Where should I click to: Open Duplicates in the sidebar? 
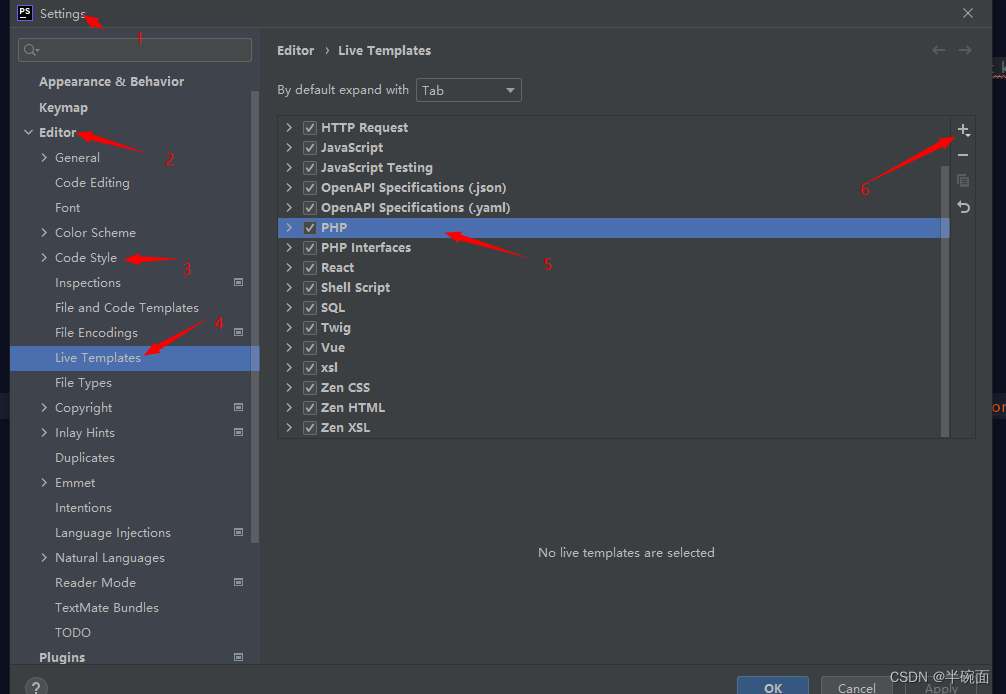coord(85,458)
